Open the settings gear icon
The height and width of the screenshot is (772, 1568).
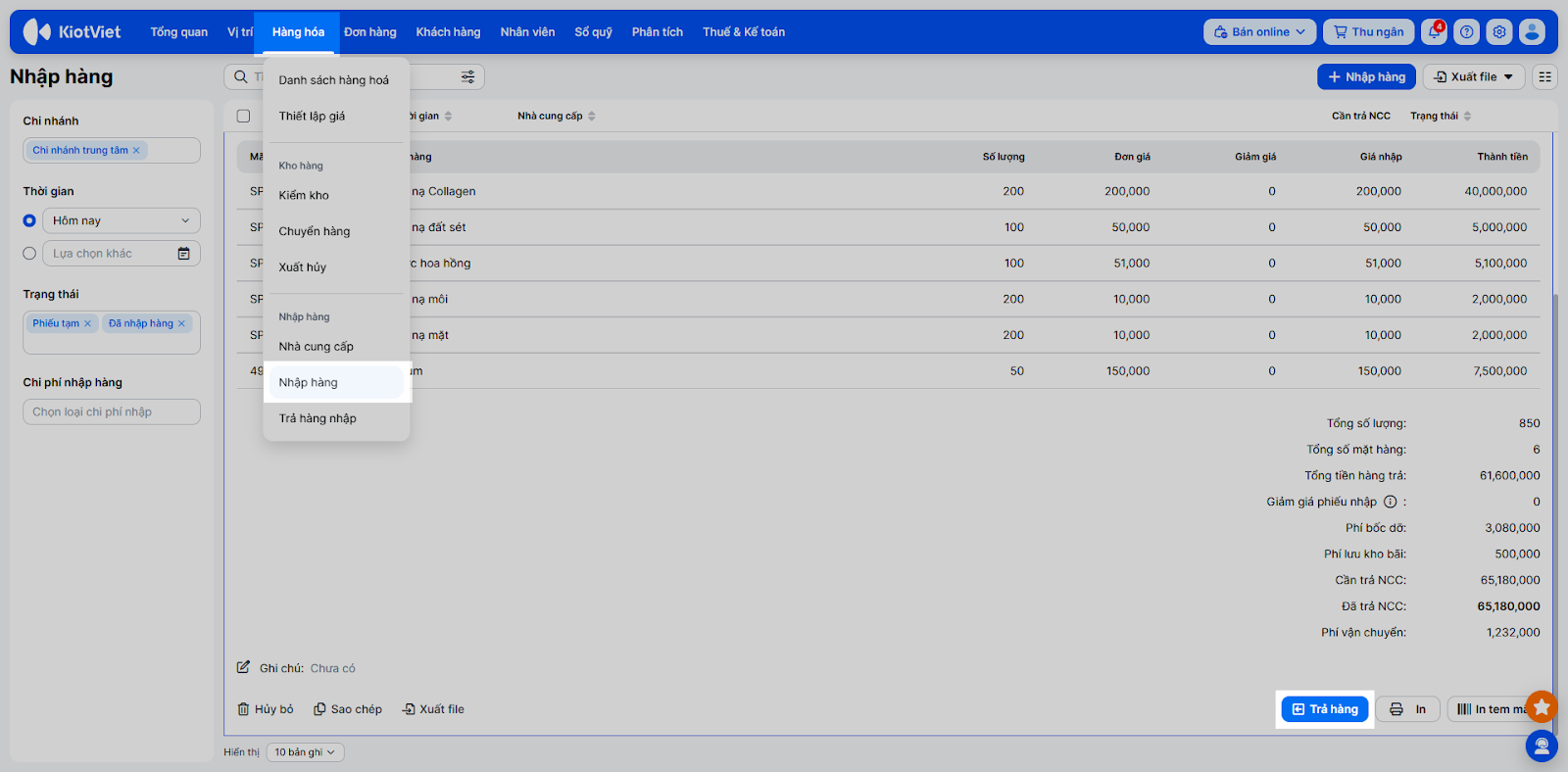(1499, 31)
